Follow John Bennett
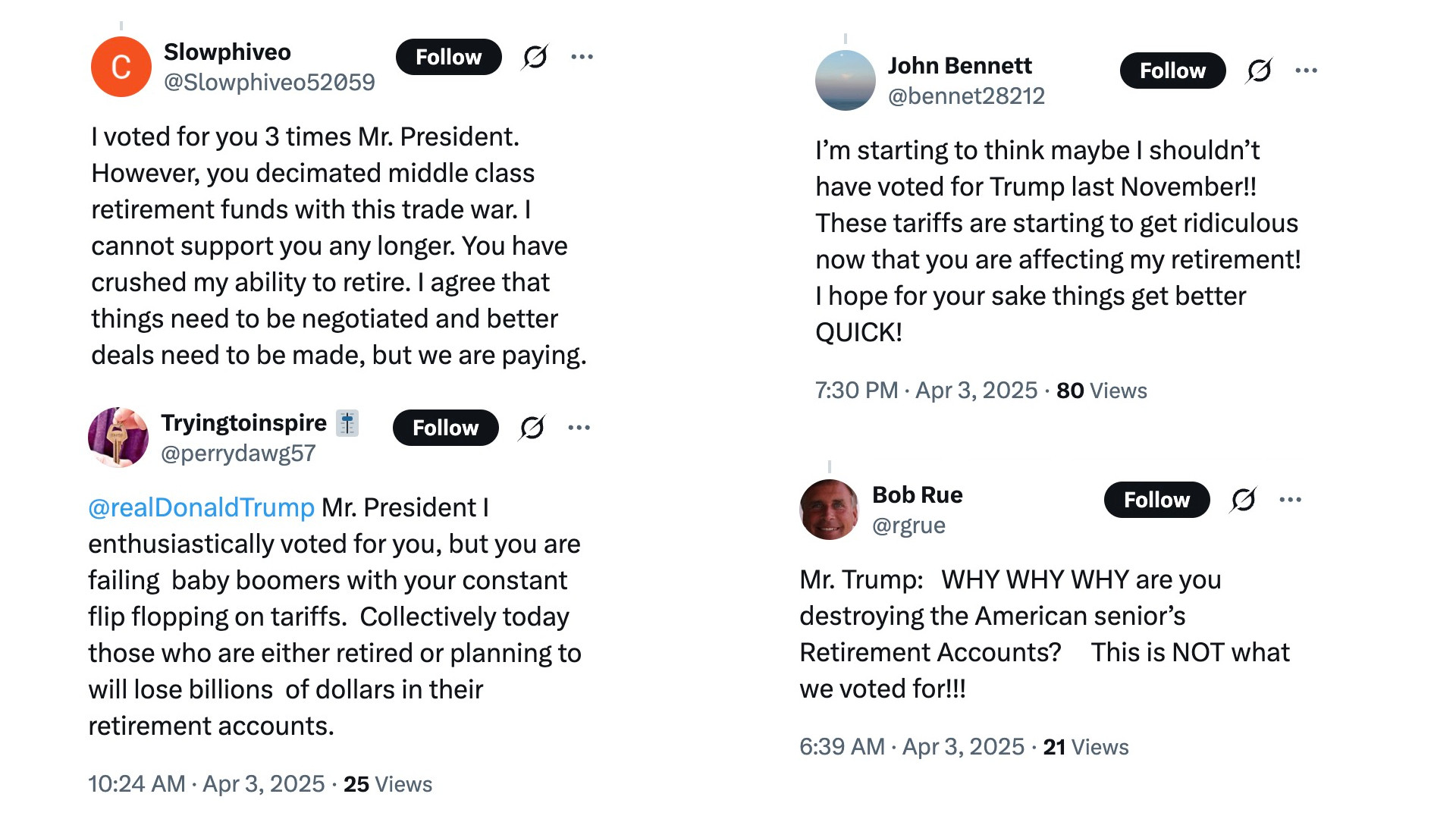The height and width of the screenshot is (819, 1456). pos(1173,71)
